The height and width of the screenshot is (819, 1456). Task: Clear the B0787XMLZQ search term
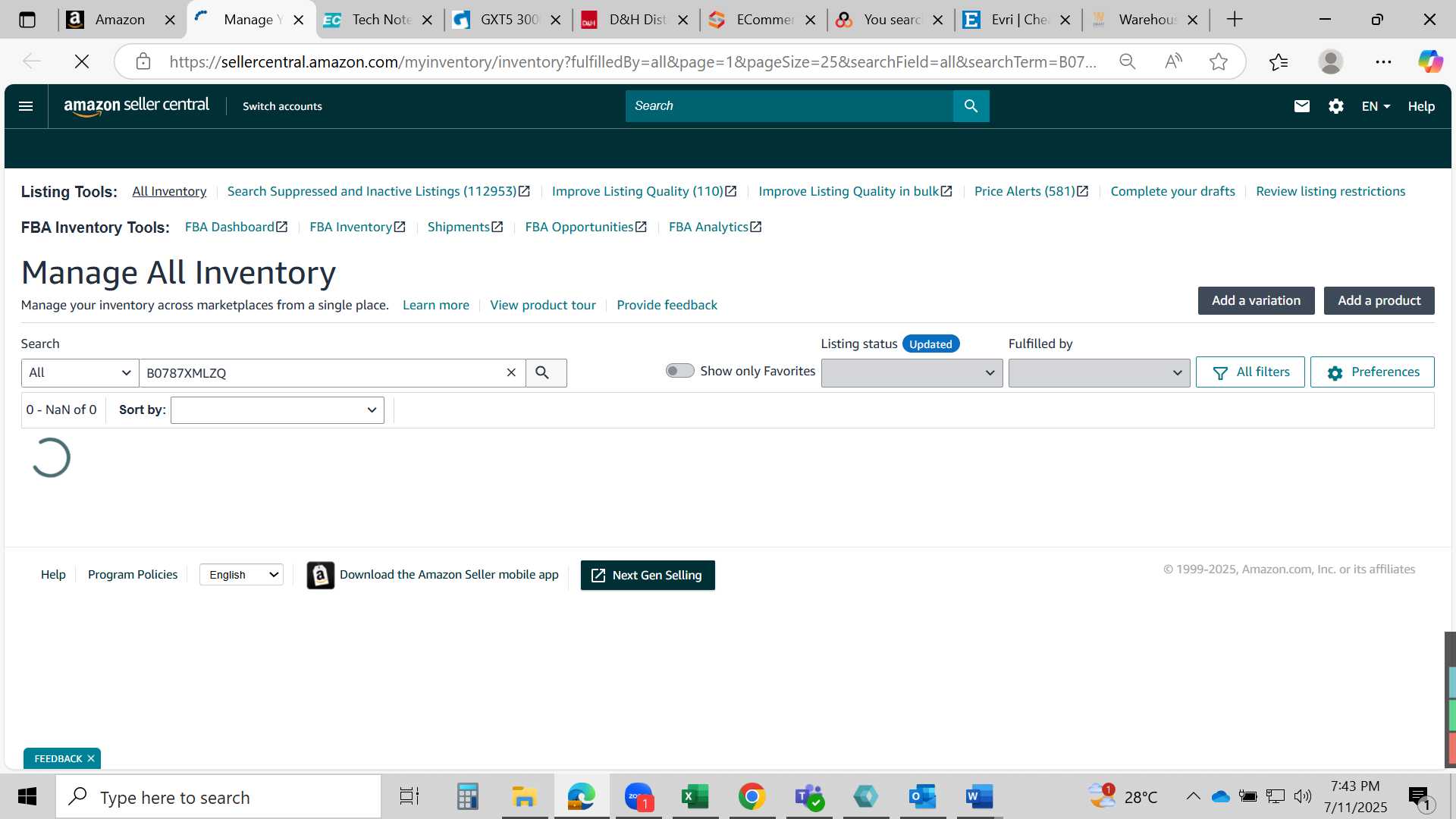pos(511,372)
